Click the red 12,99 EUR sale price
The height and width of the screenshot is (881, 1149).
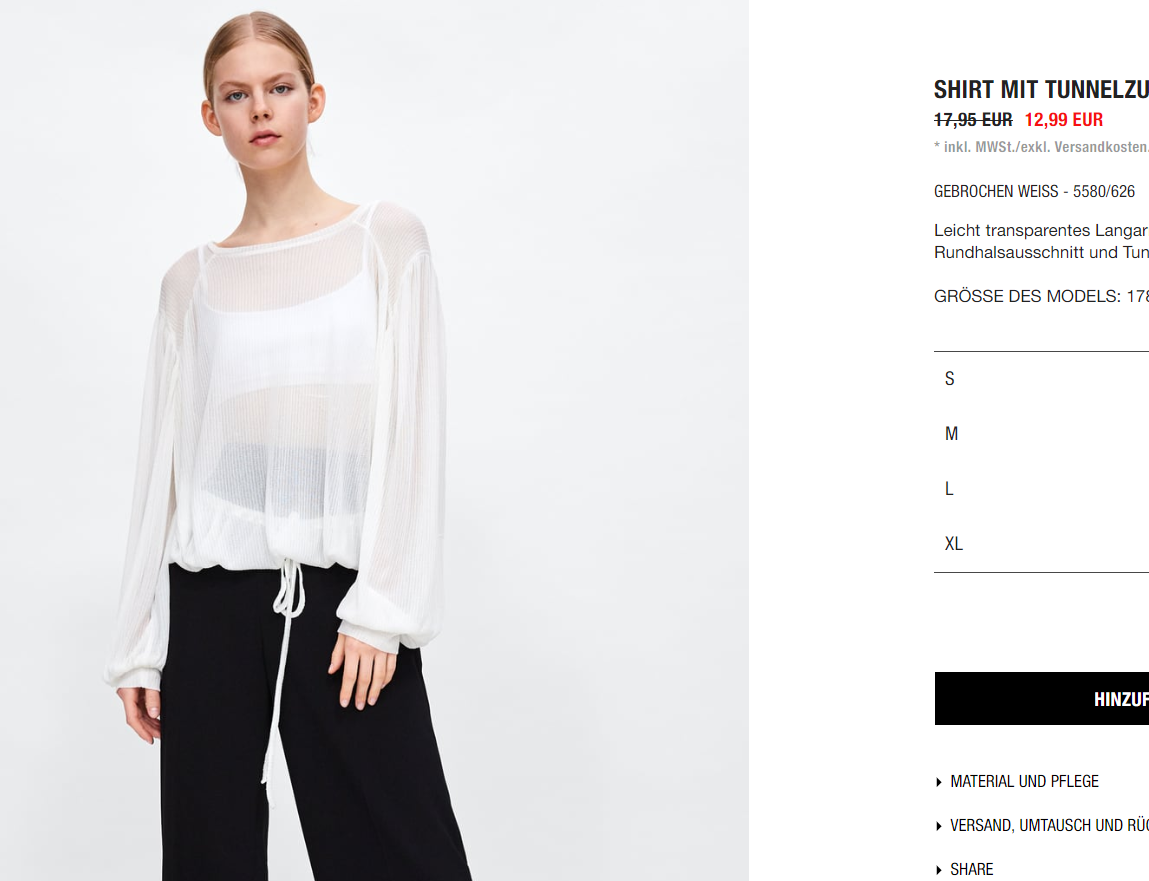coord(1063,119)
